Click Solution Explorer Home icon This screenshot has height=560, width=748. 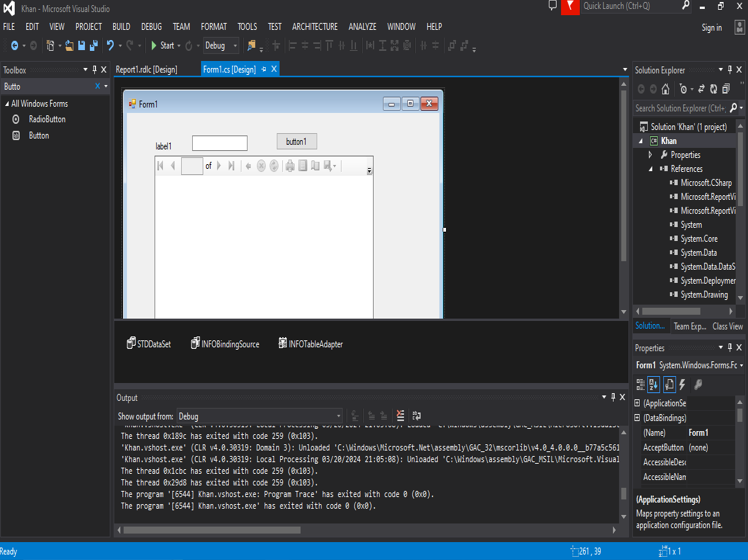tap(665, 89)
